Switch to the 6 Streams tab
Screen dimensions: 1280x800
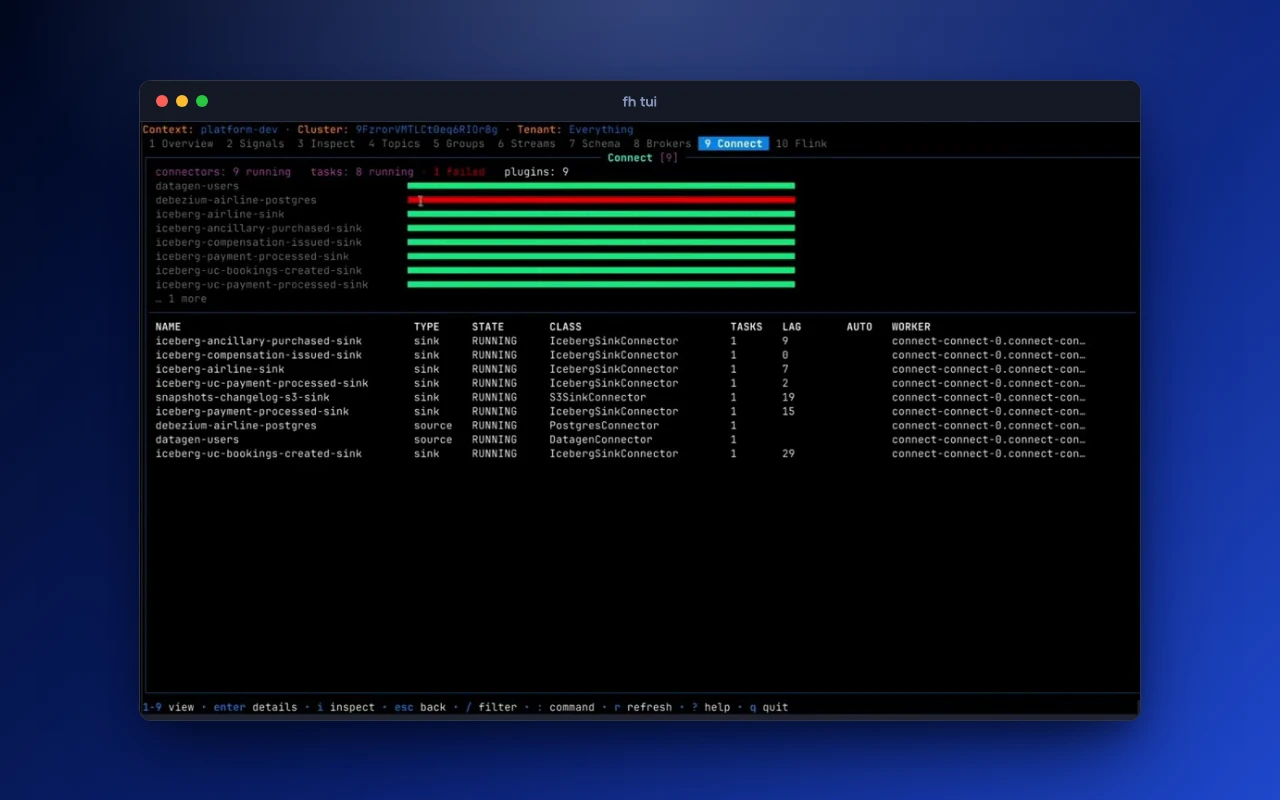click(527, 144)
